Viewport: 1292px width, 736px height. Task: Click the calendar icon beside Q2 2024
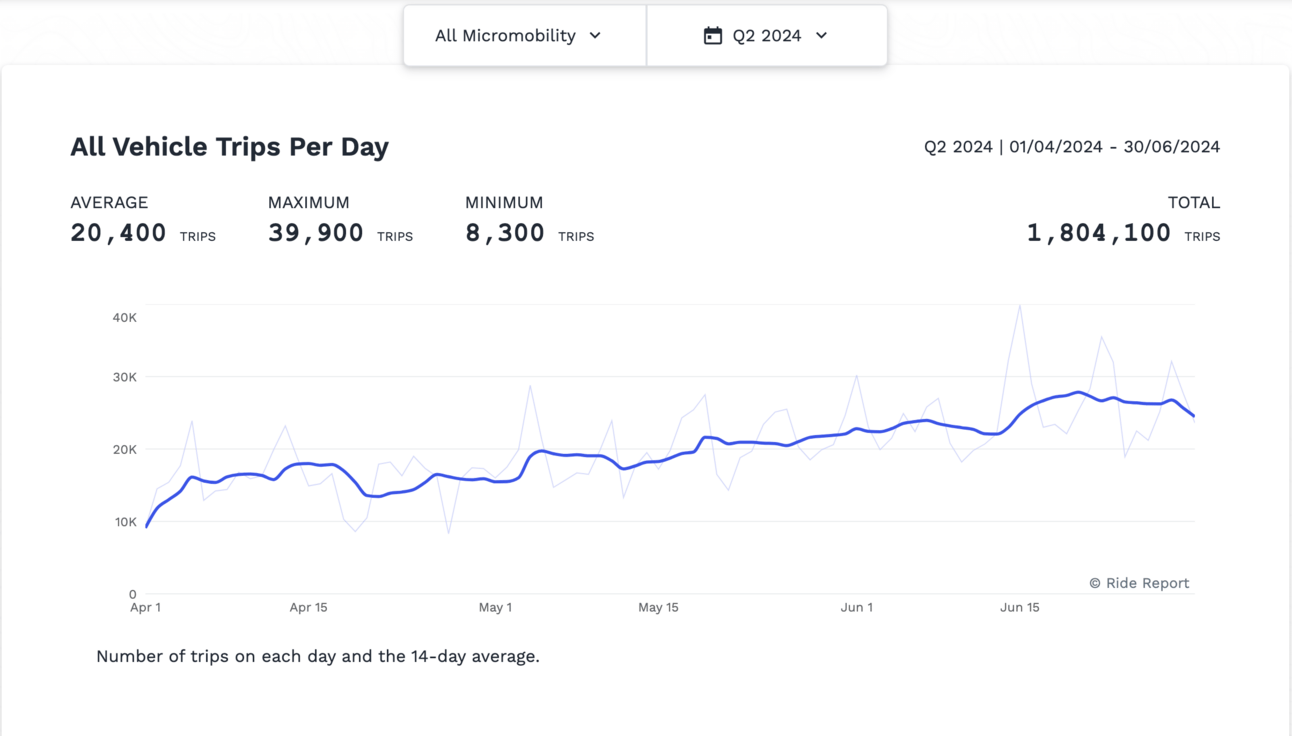(x=712, y=36)
